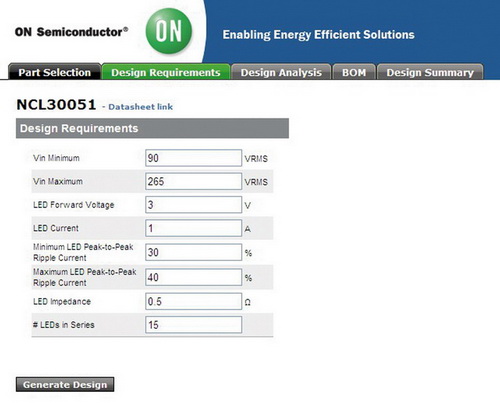The width and height of the screenshot is (500, 403).
Task: Click the Vin Minimum label
Action: coord(56,158)
